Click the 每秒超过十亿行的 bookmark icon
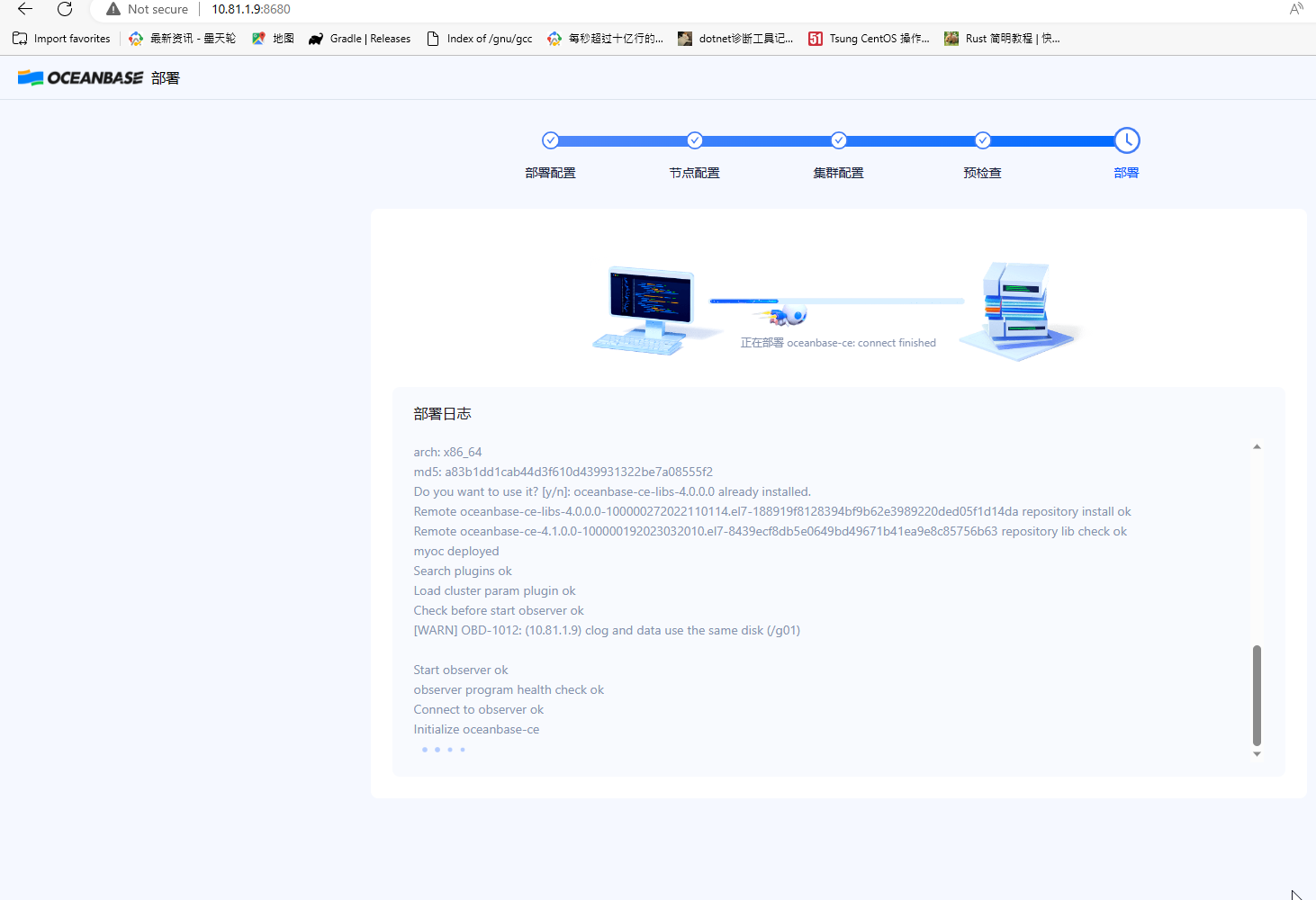 (554, 39)
